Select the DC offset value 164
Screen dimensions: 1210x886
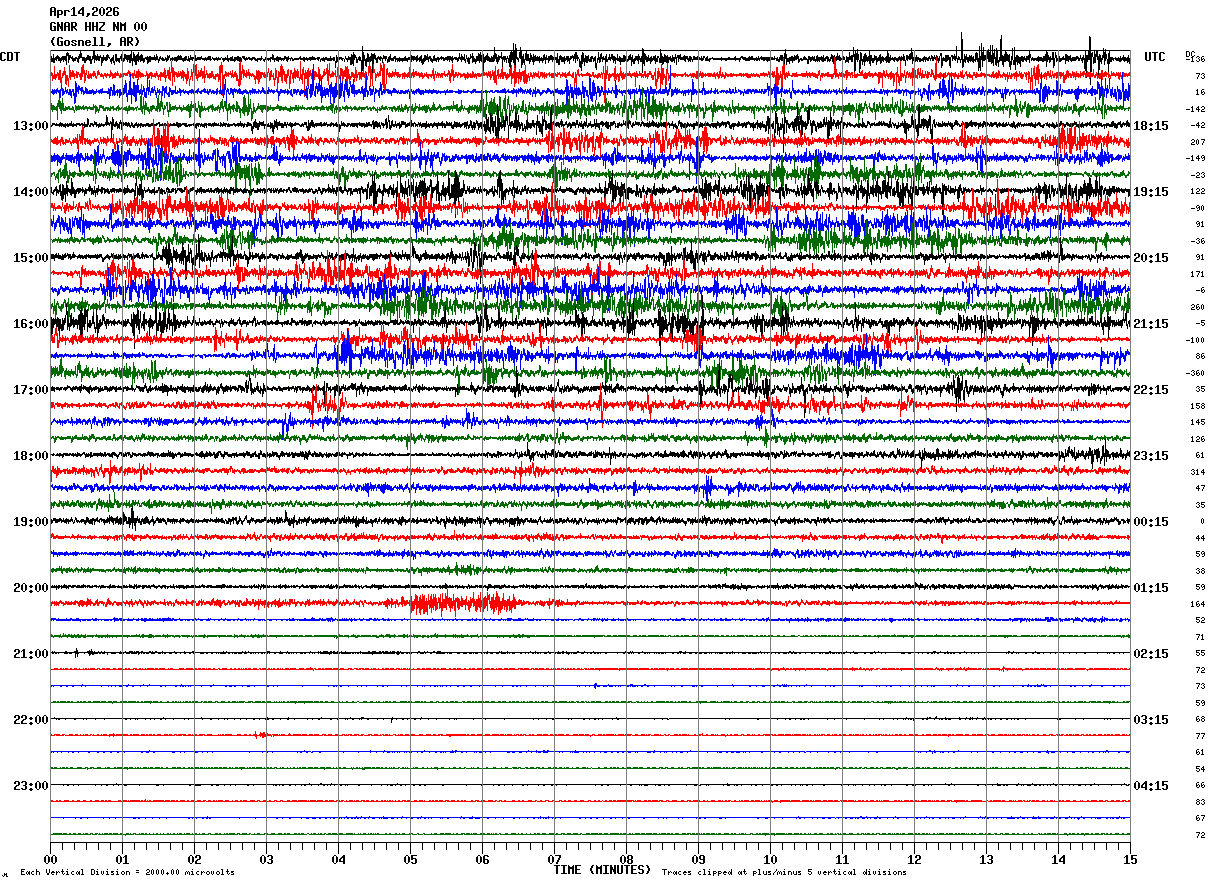coord(1198,604)
